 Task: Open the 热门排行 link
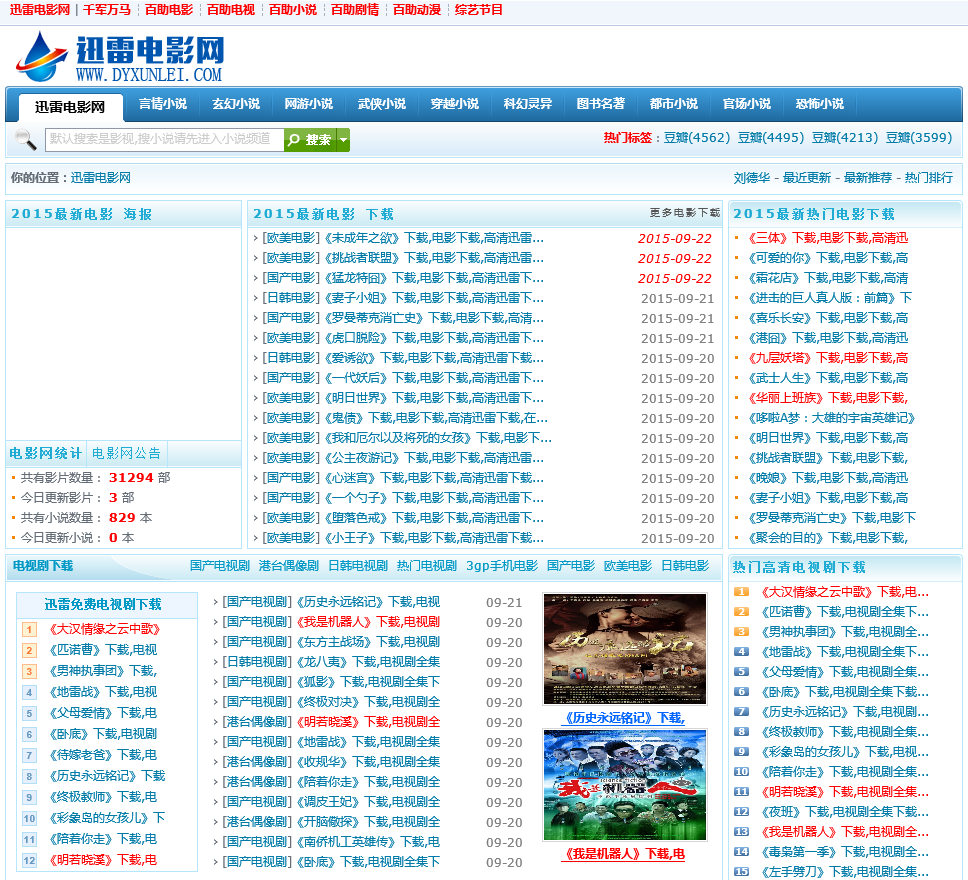[928, 178]
